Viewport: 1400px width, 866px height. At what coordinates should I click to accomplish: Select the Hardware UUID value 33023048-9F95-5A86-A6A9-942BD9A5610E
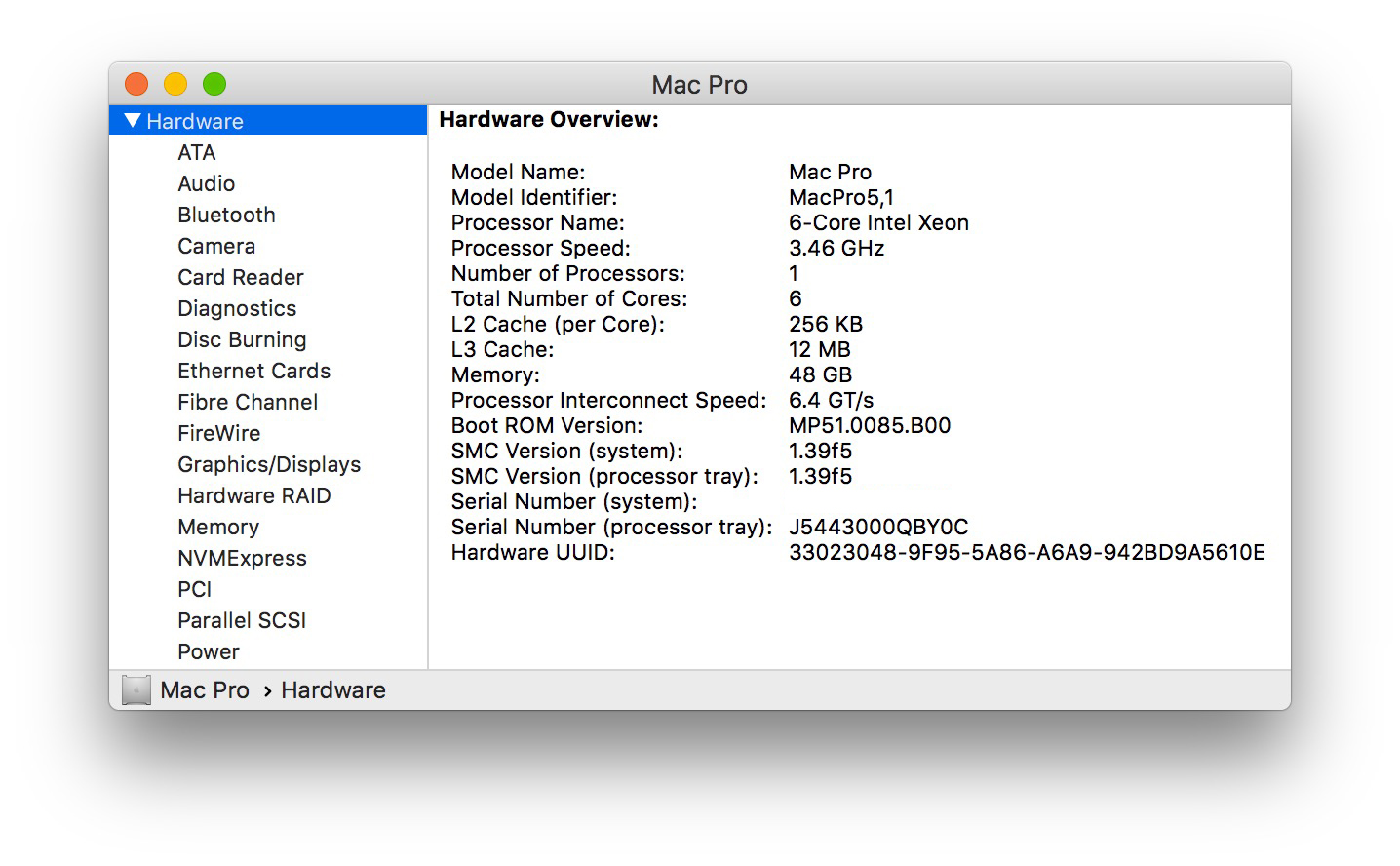1027,553
